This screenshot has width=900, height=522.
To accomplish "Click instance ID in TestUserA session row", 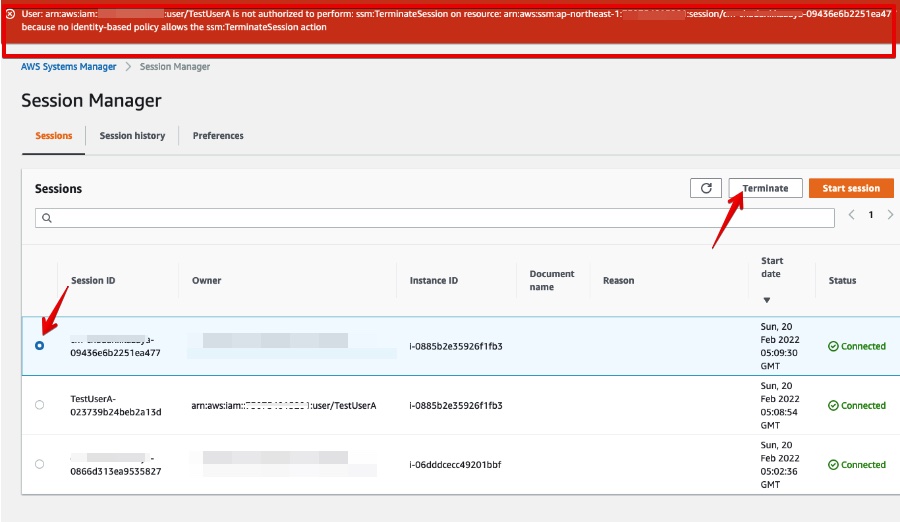I will [x=456, y=405].
